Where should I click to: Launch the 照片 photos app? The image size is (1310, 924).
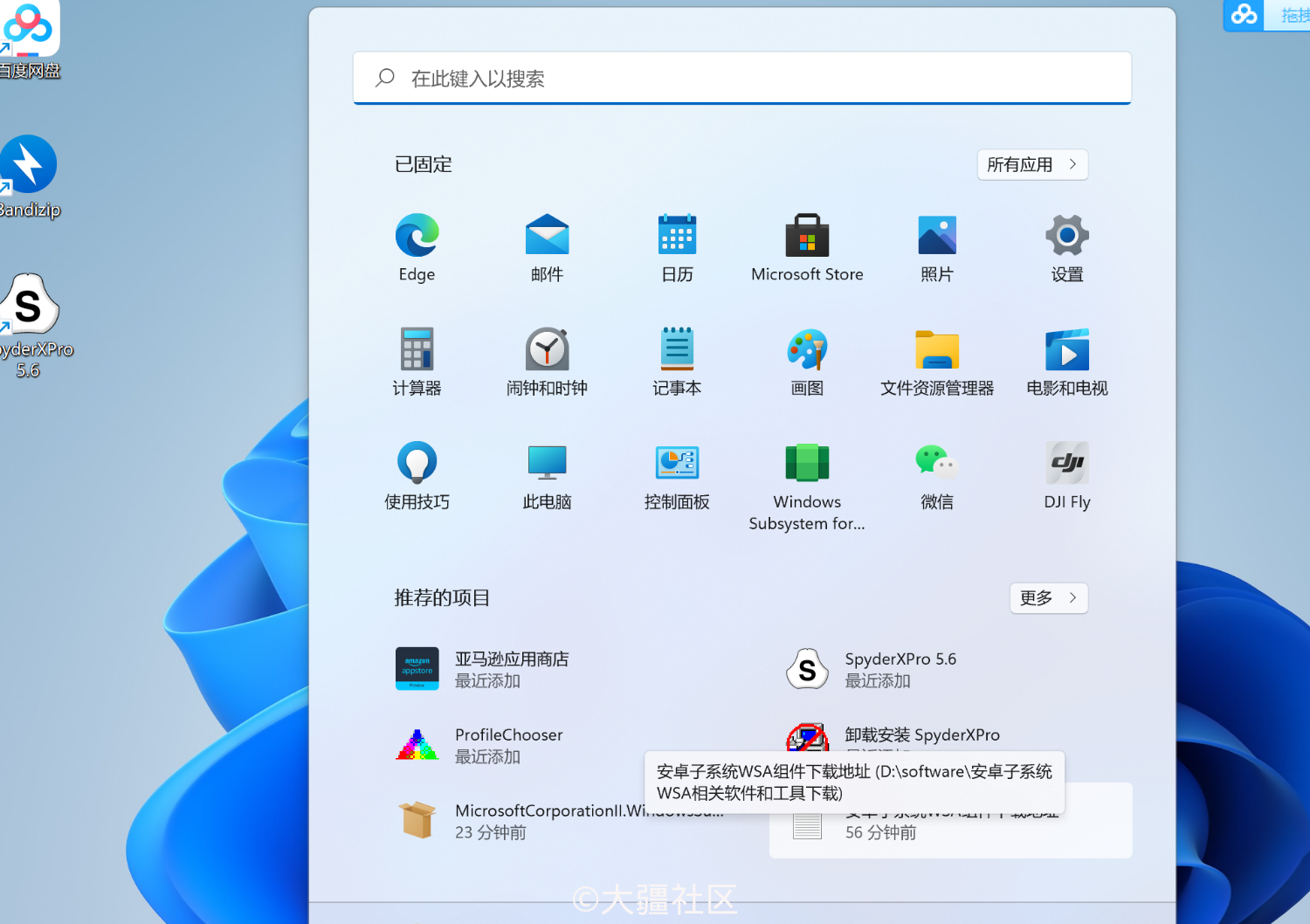pyautogui.click(x=937, y=248)
